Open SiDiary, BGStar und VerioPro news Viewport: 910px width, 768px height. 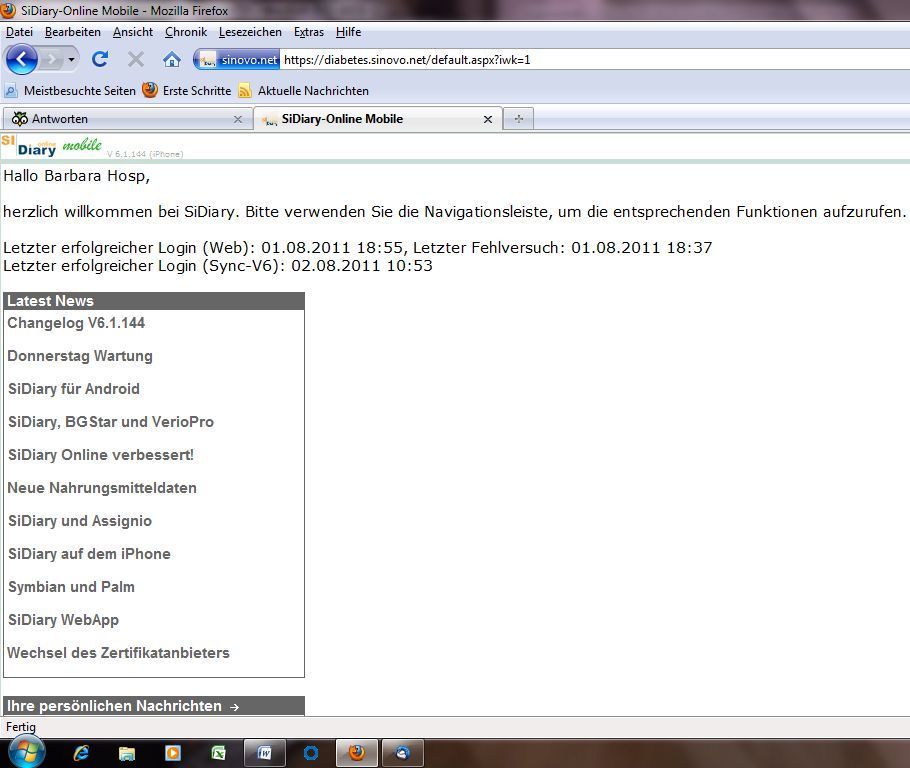coord(111,422)
